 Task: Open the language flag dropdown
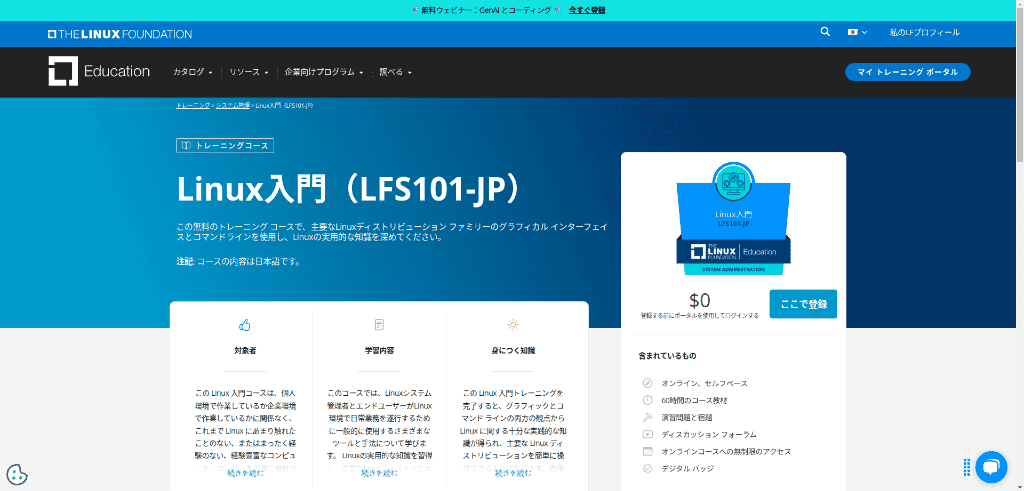click(857, 32)
